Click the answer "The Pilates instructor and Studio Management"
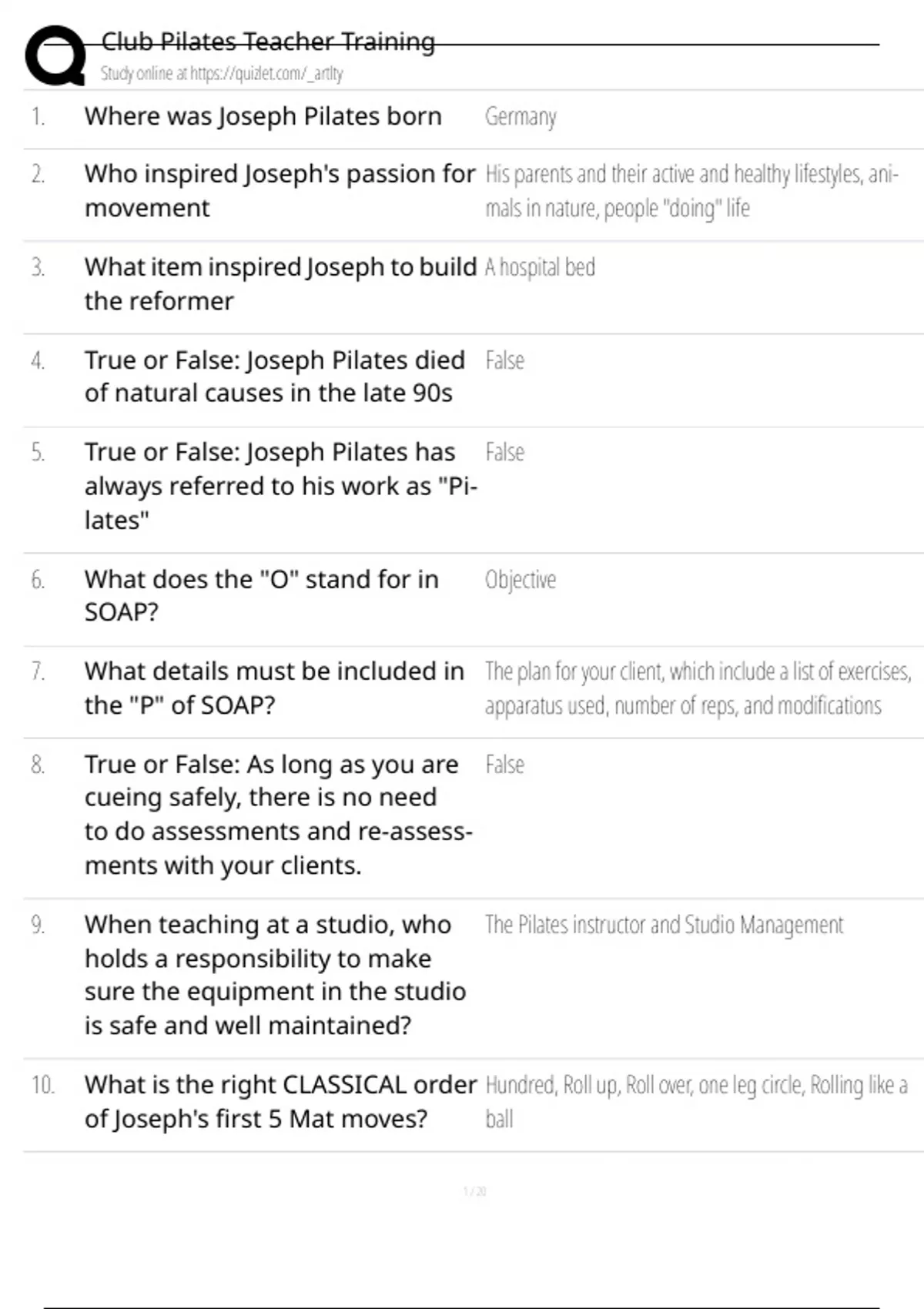 (x=664, y=925)
